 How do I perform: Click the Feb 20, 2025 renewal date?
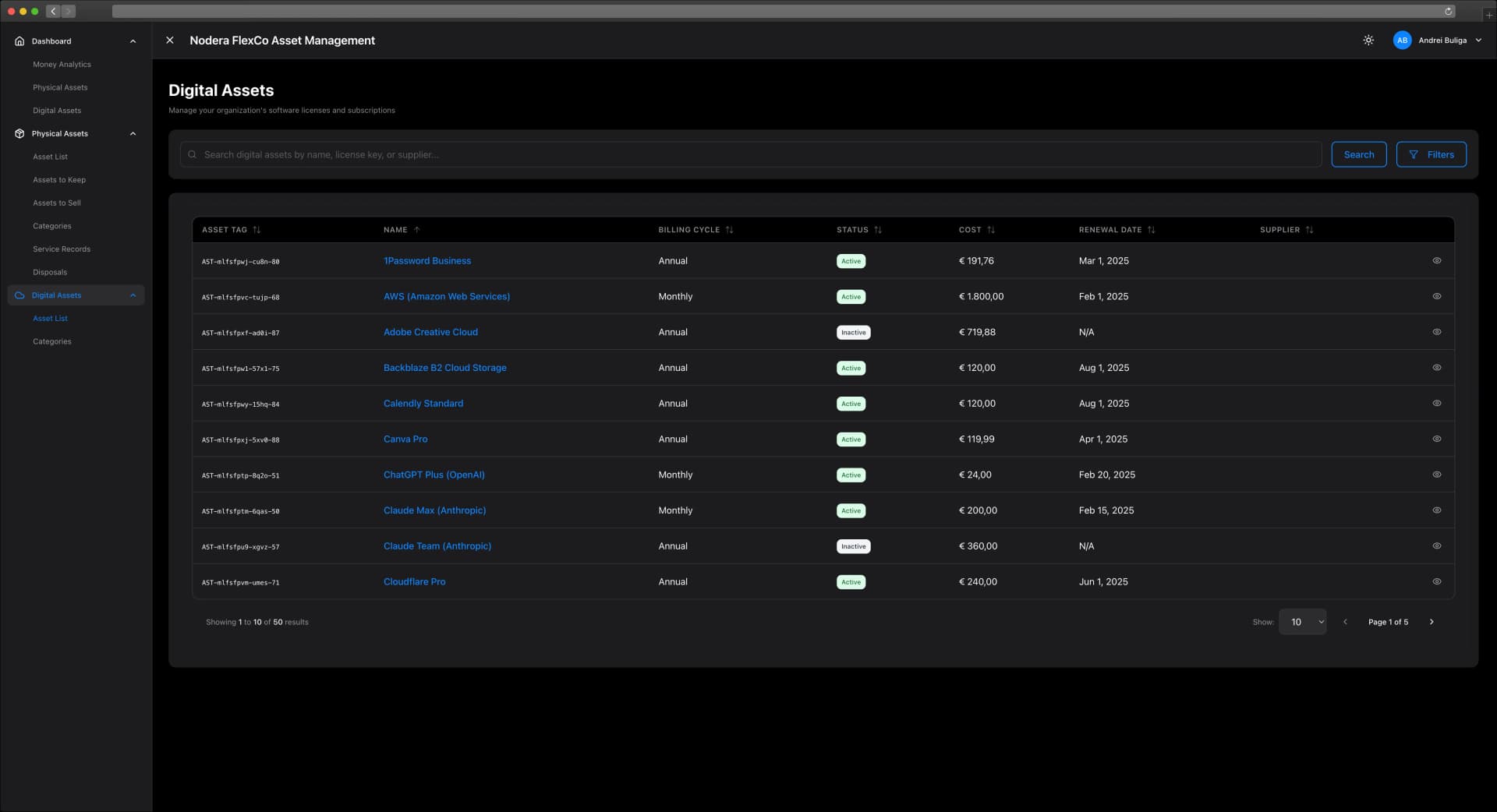point(1106,475)
